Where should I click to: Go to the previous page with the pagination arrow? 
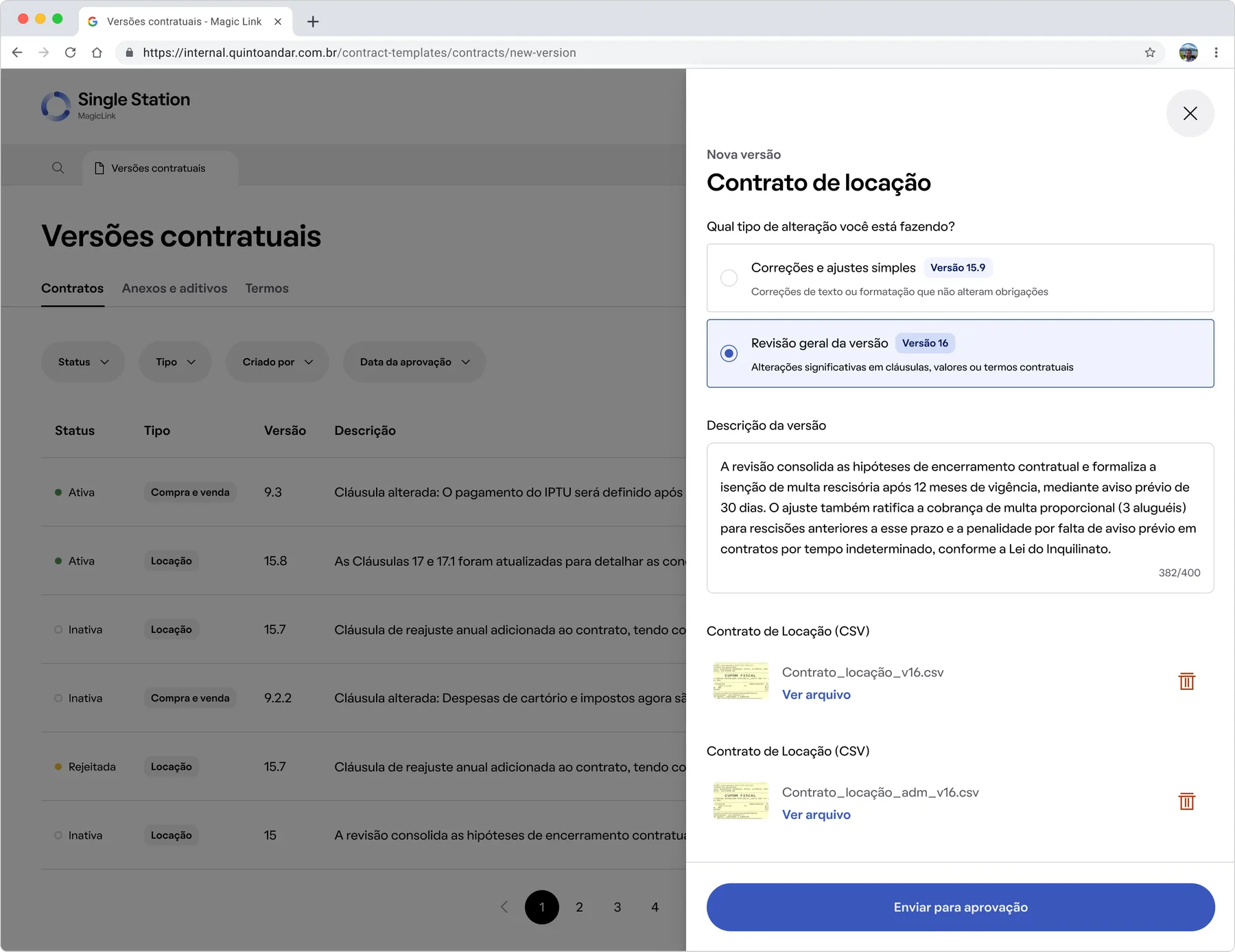pos(504,907)
